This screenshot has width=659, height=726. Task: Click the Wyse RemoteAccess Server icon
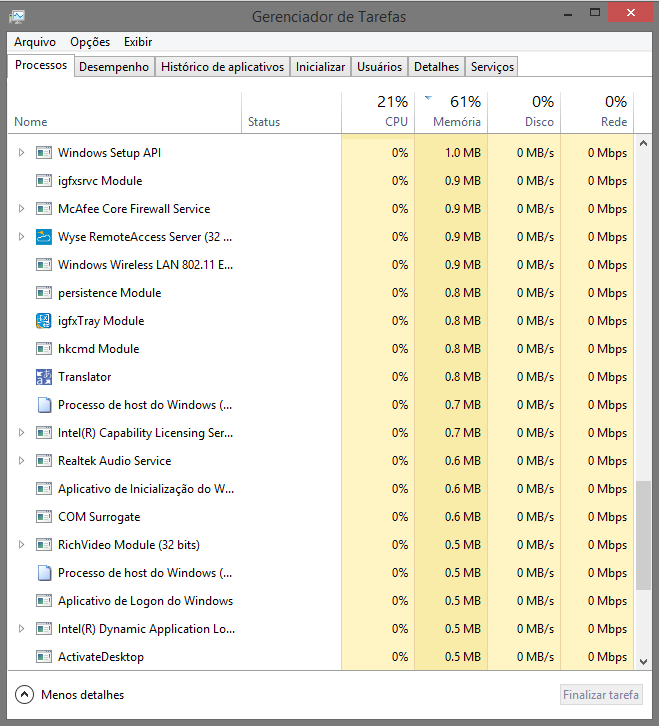[x=44, y=237]
